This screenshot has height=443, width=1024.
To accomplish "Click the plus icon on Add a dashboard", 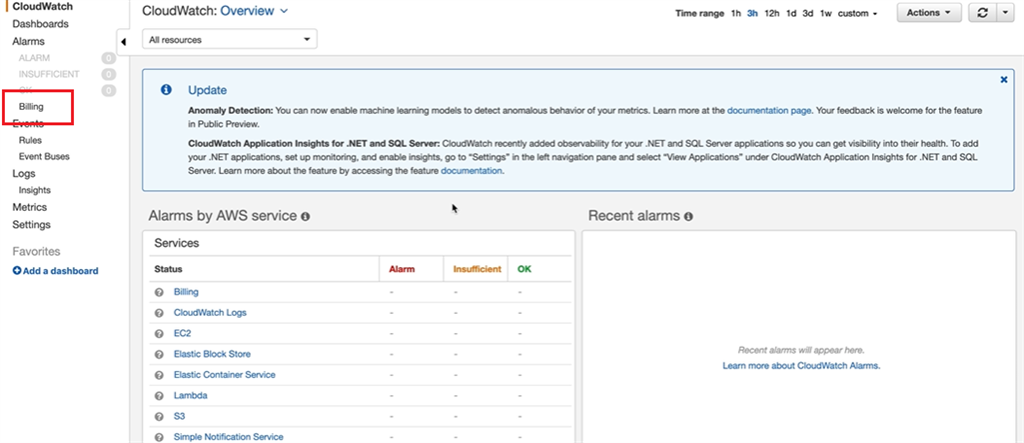I will pyautogui.click(x=17, y=271).
